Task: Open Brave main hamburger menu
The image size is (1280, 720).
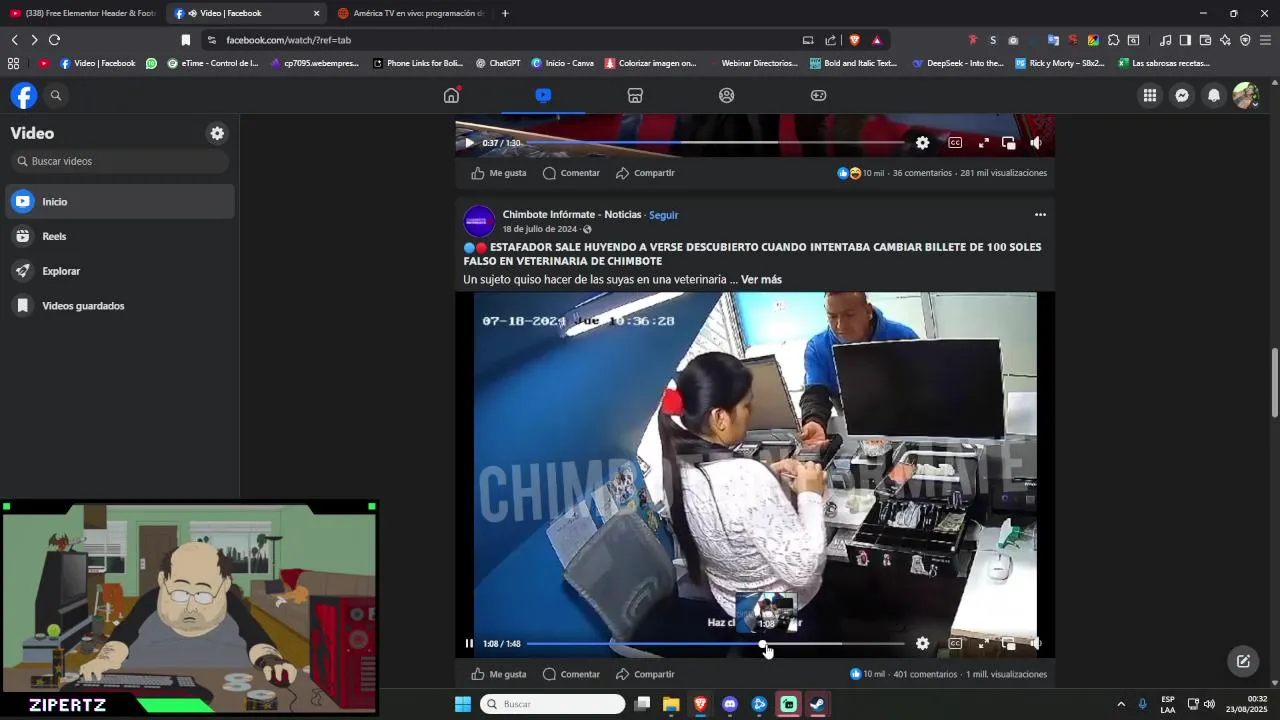Action: [1265, 40]
